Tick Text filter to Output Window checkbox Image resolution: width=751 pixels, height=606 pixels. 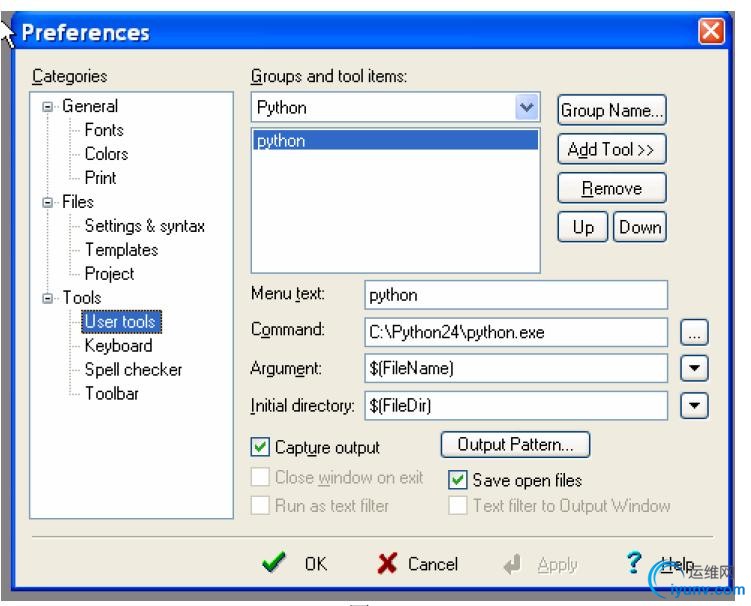[x=457, y=505]
